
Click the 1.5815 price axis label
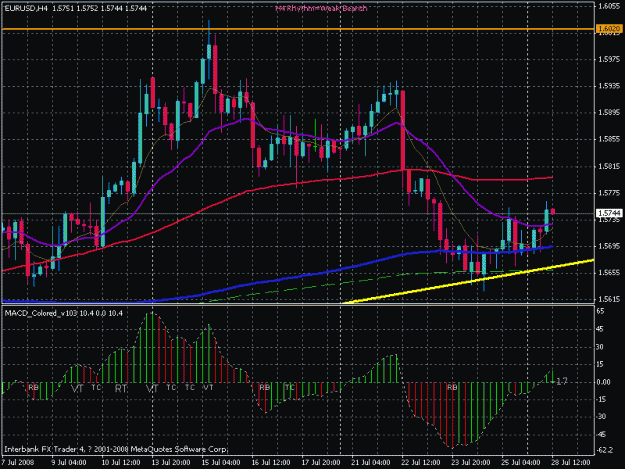point(609,166)
